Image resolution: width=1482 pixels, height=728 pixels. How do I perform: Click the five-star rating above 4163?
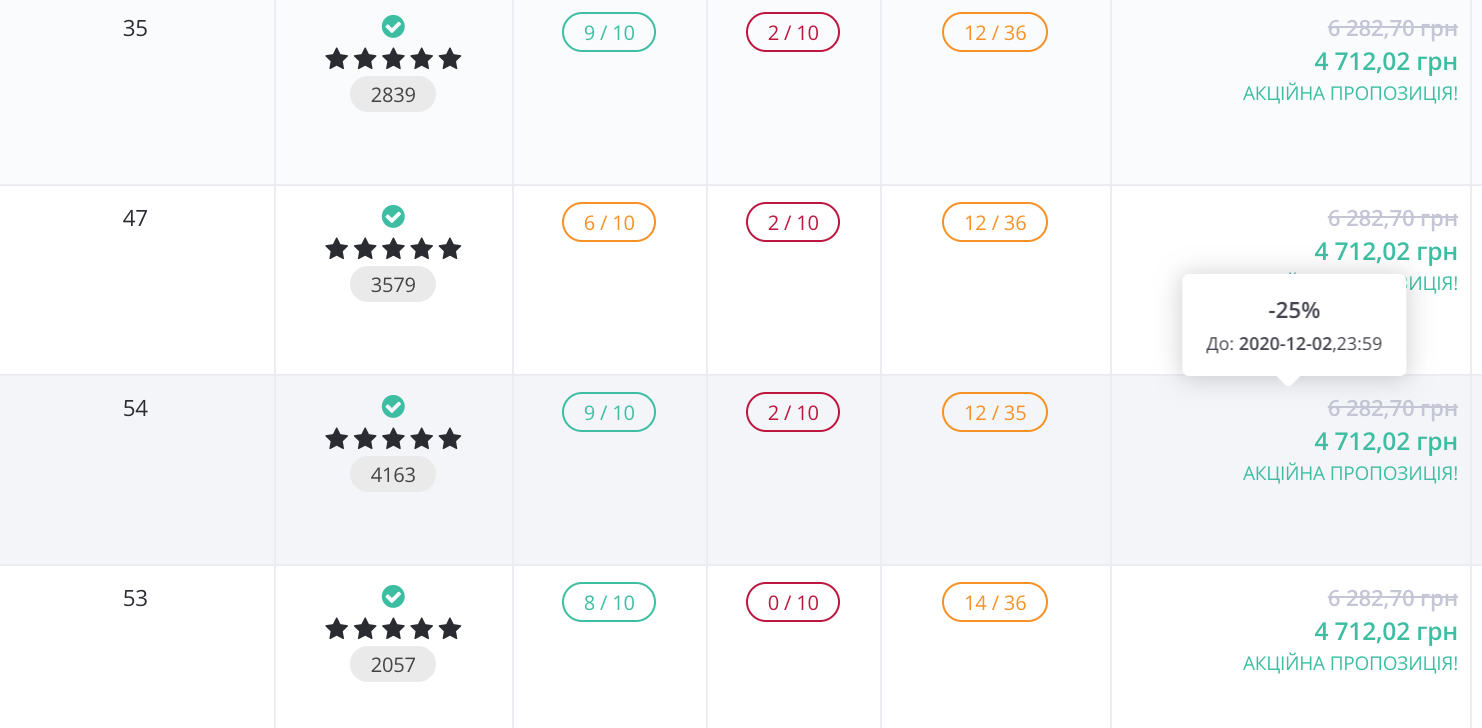click(x=393, y=439)
